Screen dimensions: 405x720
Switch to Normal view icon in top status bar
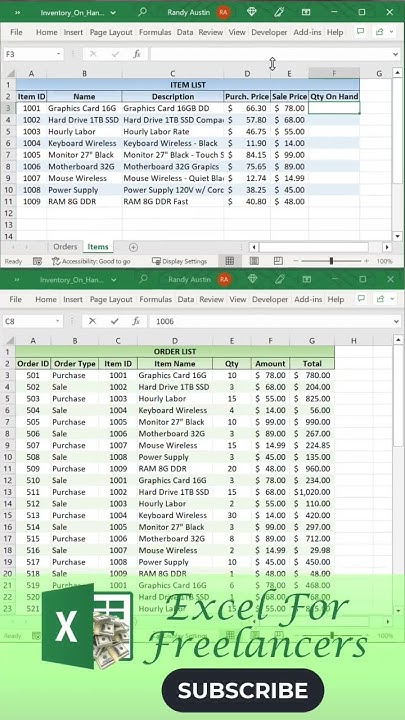(x=230, y=261)
